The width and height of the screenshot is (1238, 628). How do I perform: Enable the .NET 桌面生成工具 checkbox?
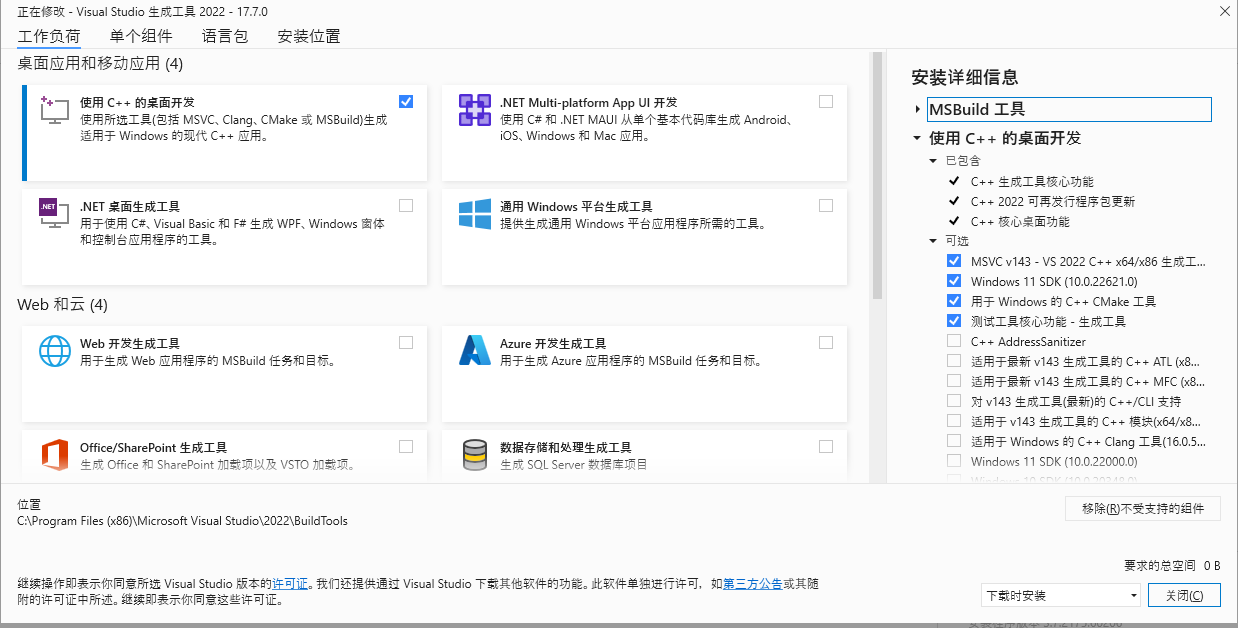pos(406,205)
